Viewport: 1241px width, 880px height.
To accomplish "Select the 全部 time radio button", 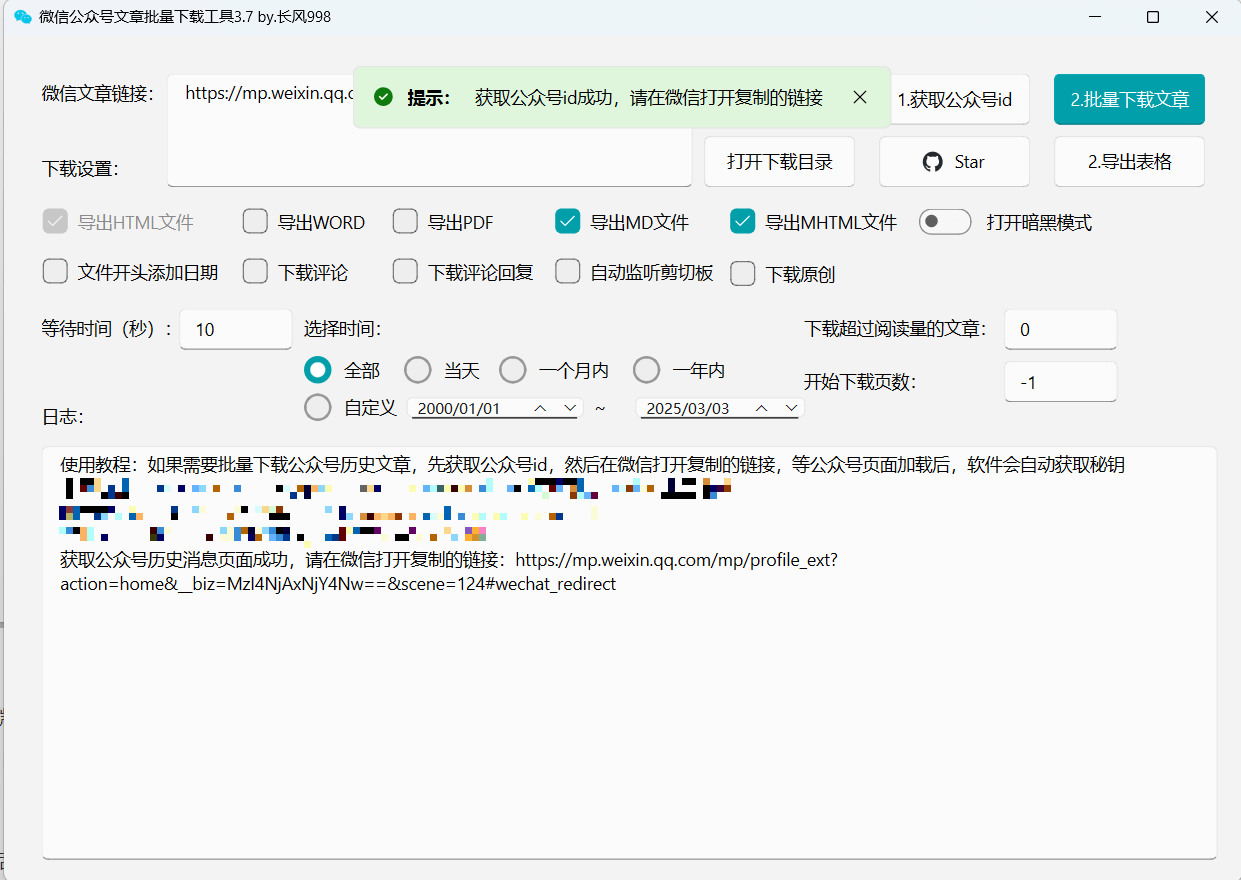I will click(318, 371).
